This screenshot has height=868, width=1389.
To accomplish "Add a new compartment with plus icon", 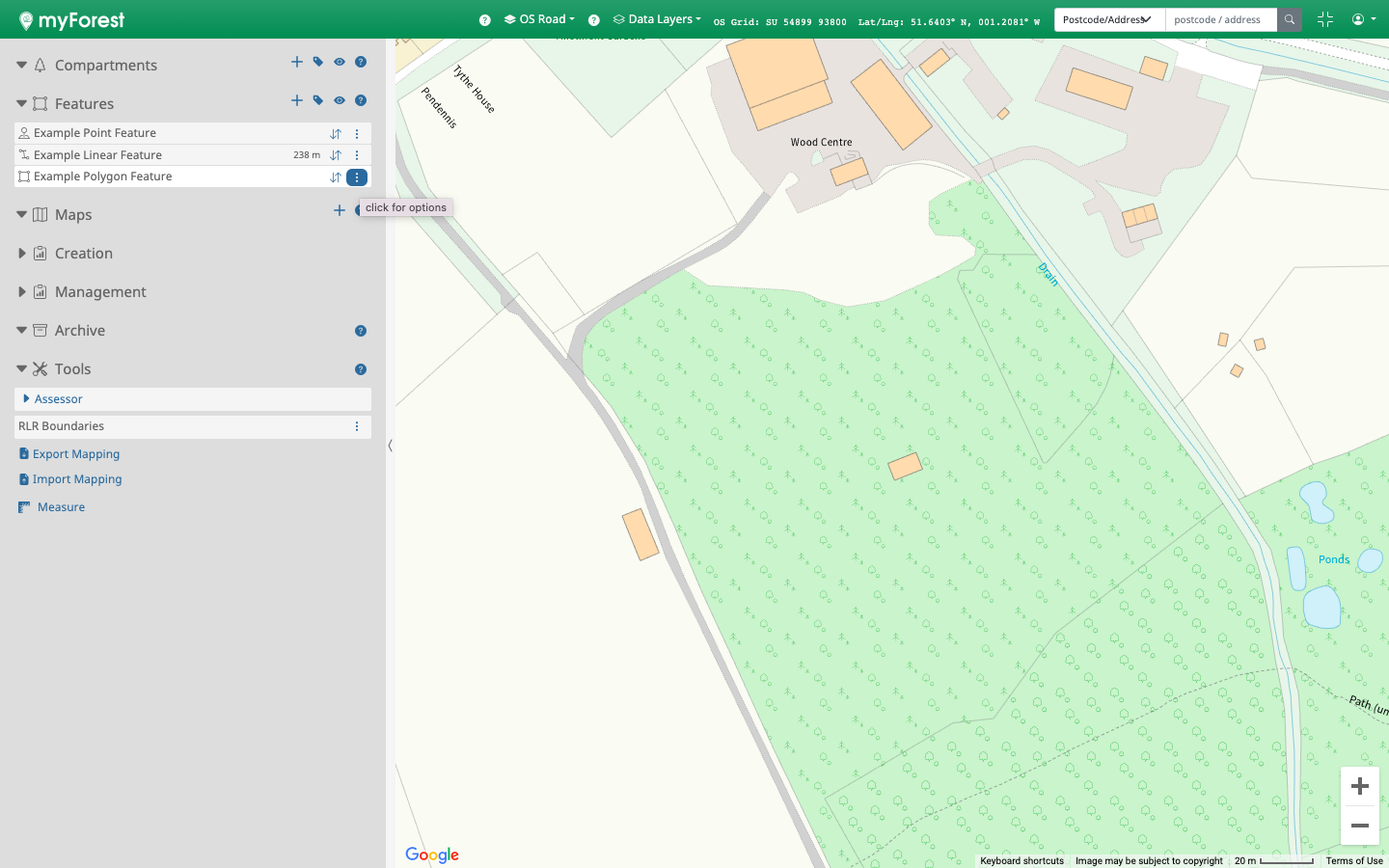I will point(297,62).
